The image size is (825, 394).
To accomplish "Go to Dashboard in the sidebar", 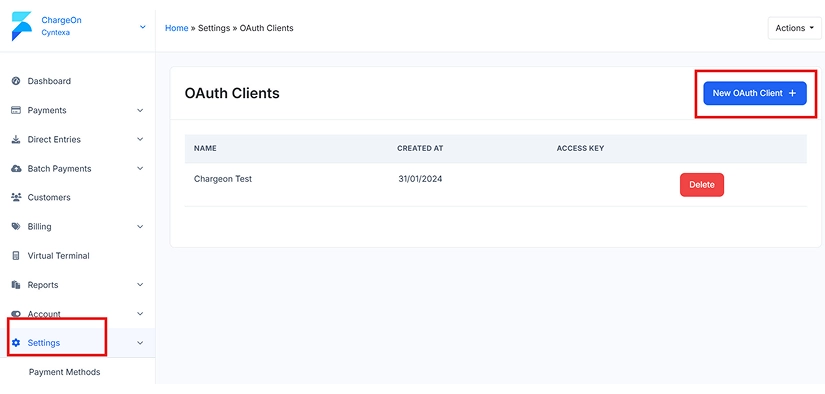I will (49, 81).
